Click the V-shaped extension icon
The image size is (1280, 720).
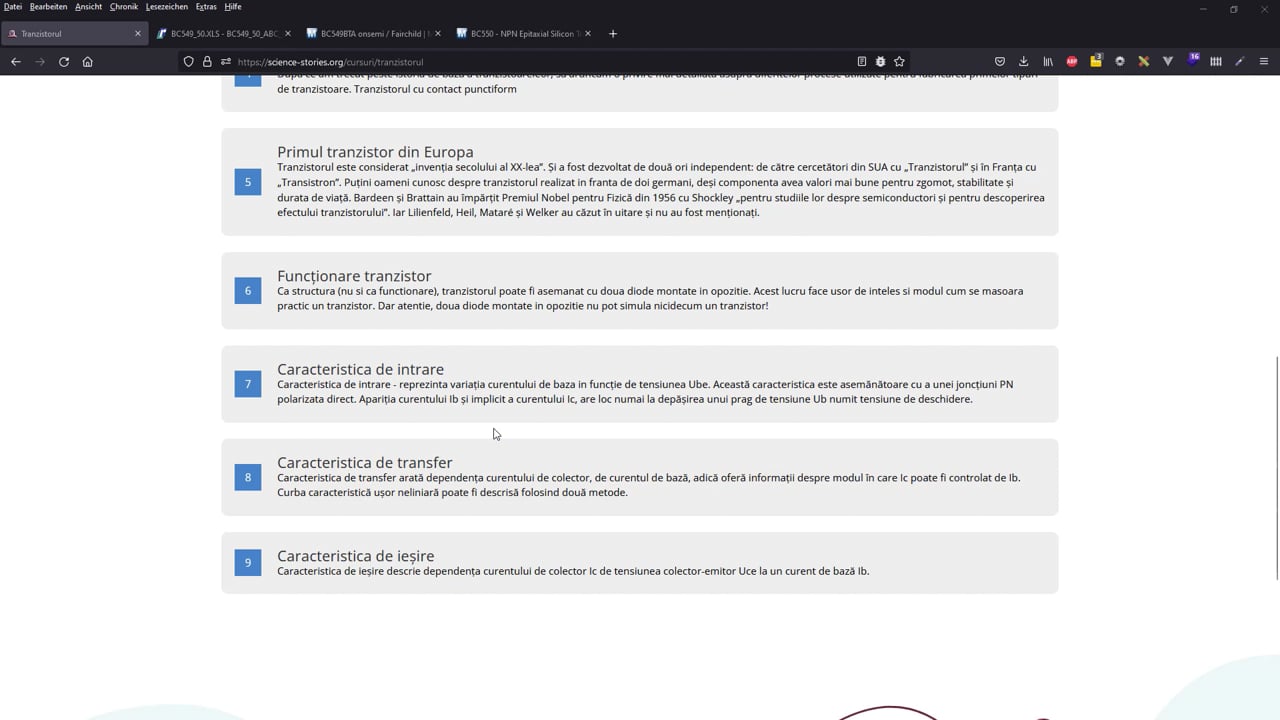coord(1168,62)
